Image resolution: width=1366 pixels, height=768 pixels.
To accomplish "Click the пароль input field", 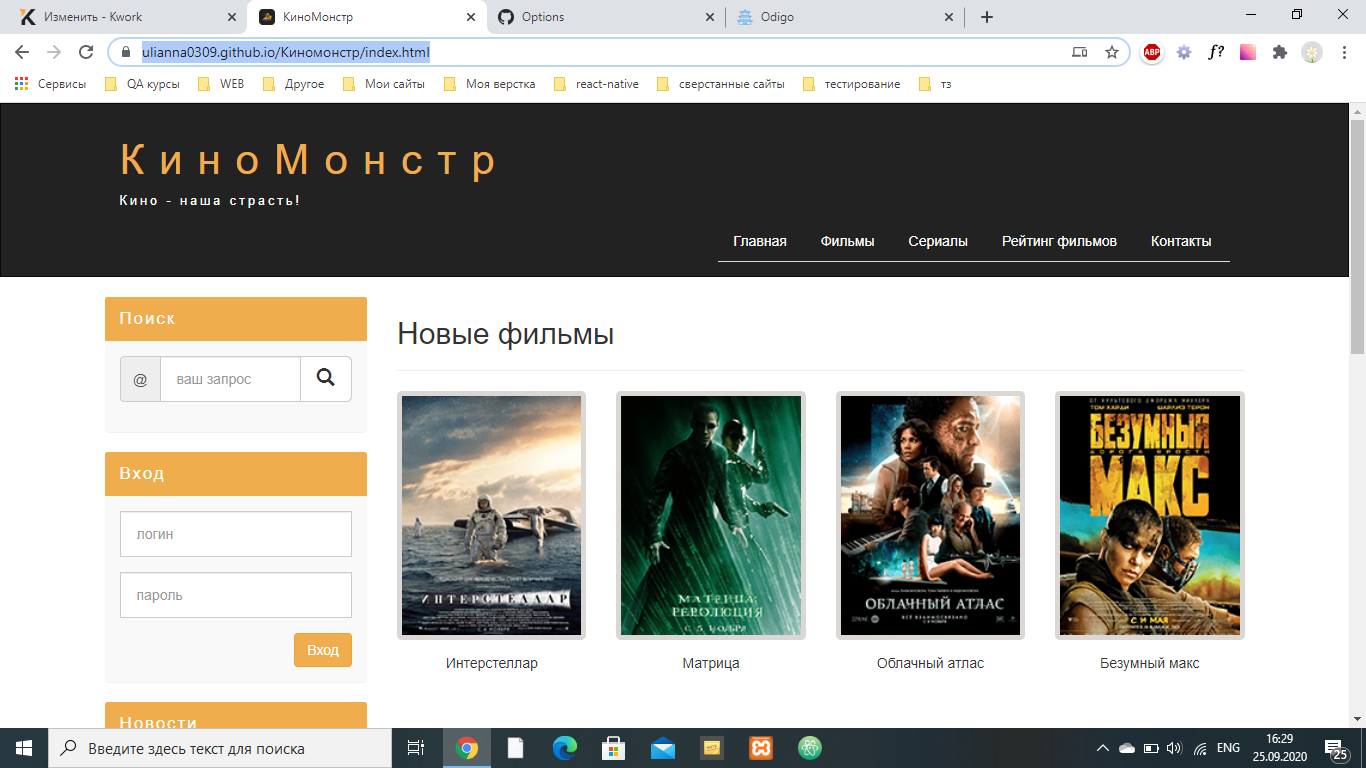I will pyautogui.click(x=236, y=595).
